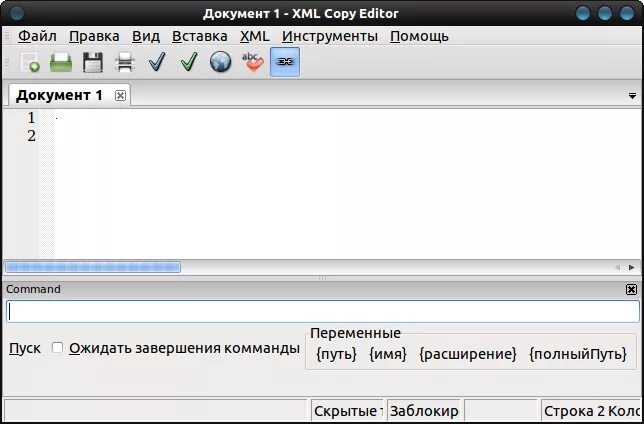Click the Пуск button
Image resolution: width=644 pixels, height=424 pixels.
25,348
